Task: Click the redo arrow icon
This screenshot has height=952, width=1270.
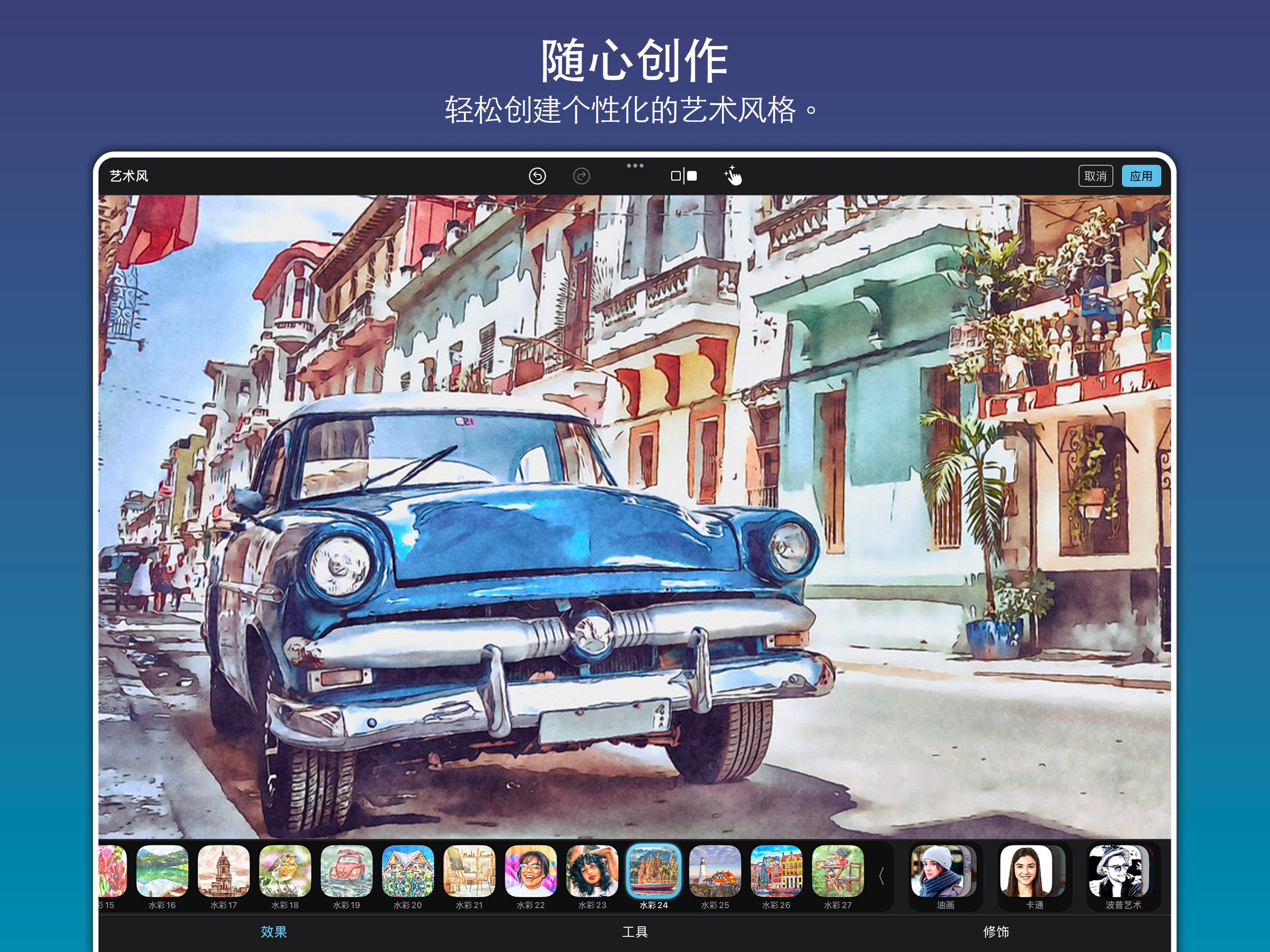Action: click(581, 176)
